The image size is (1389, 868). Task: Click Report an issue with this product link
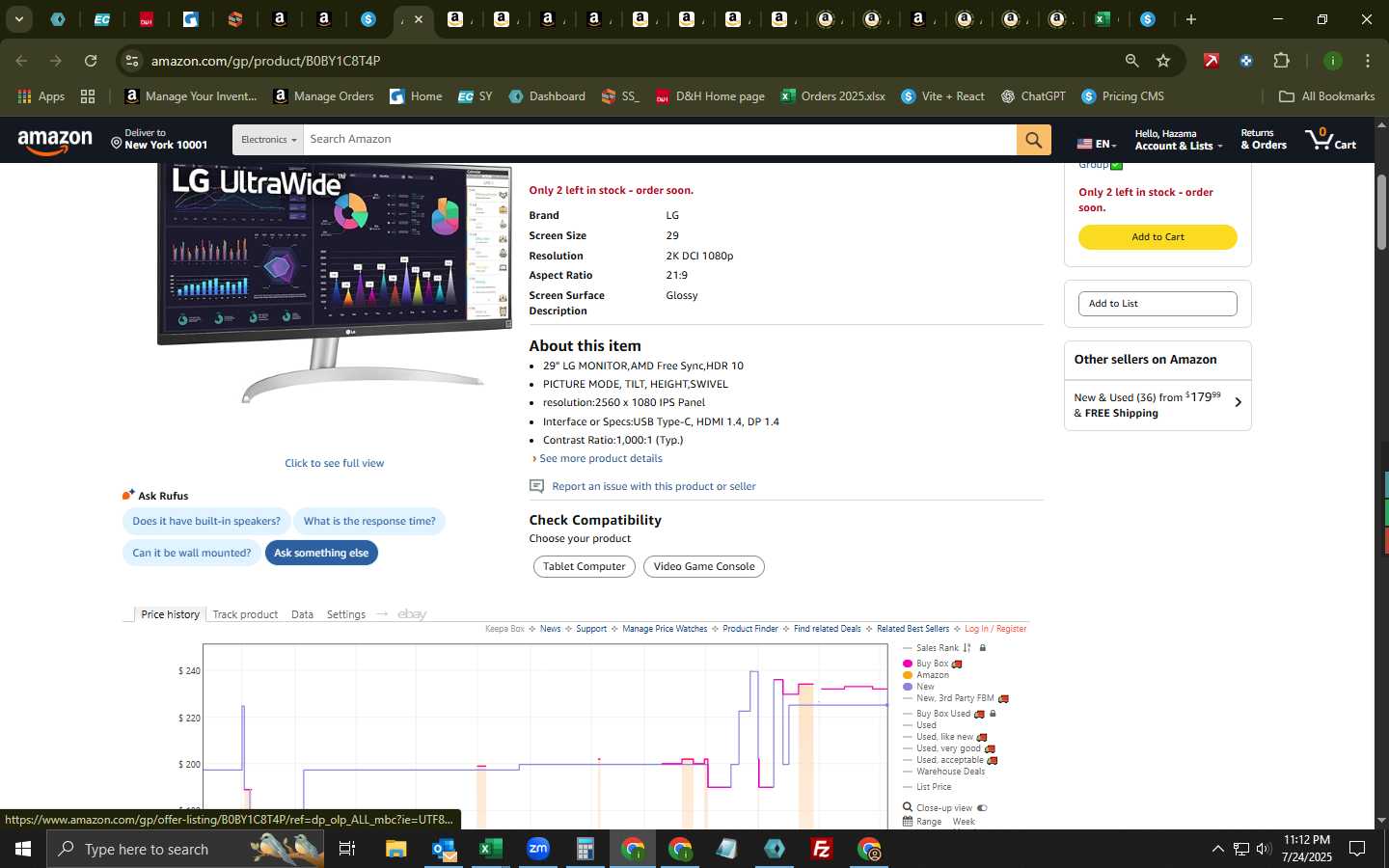[x=653, y=486]
